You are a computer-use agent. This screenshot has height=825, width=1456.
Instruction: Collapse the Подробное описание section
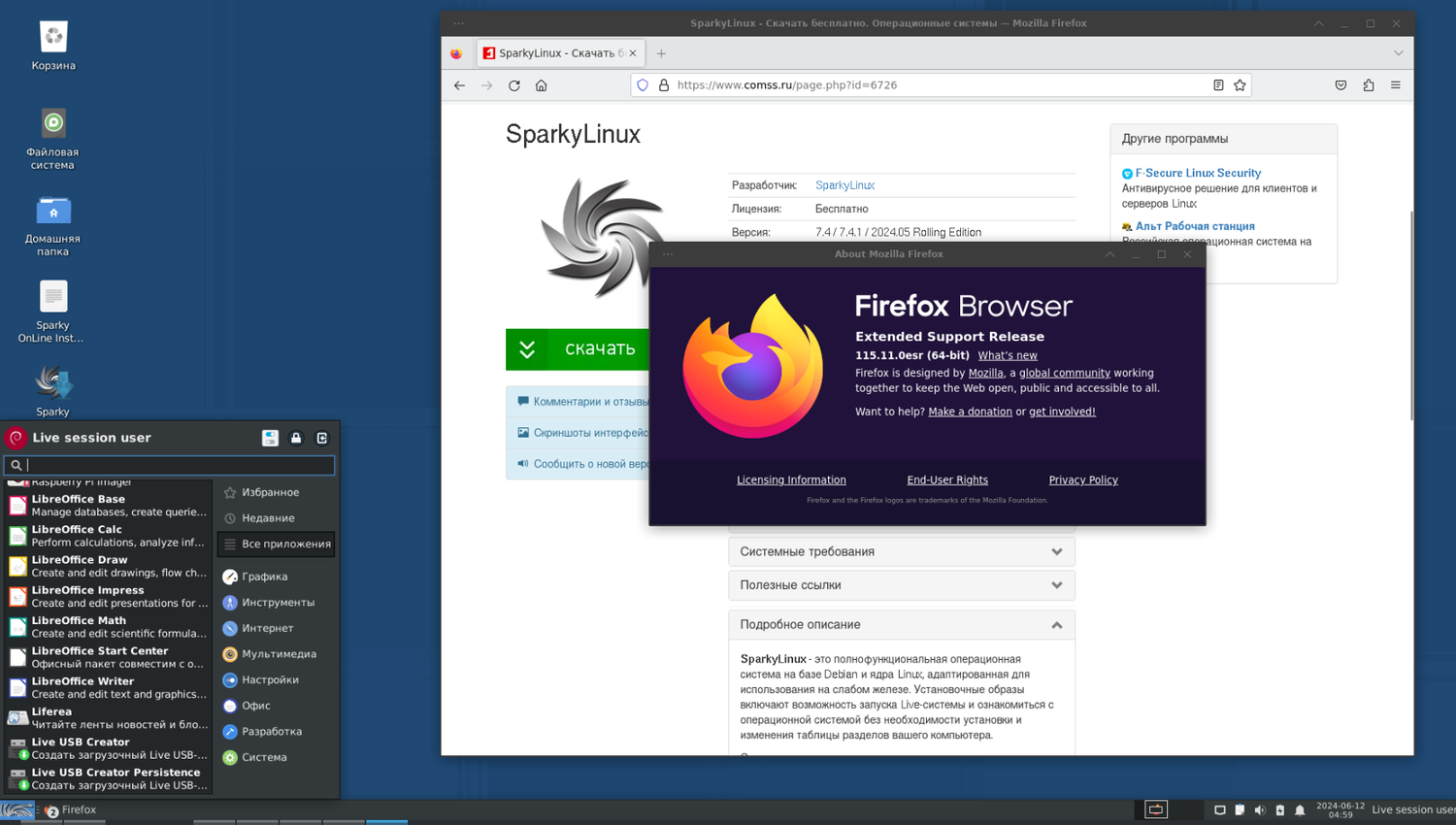pyautogui.click(x=902, y=625)
